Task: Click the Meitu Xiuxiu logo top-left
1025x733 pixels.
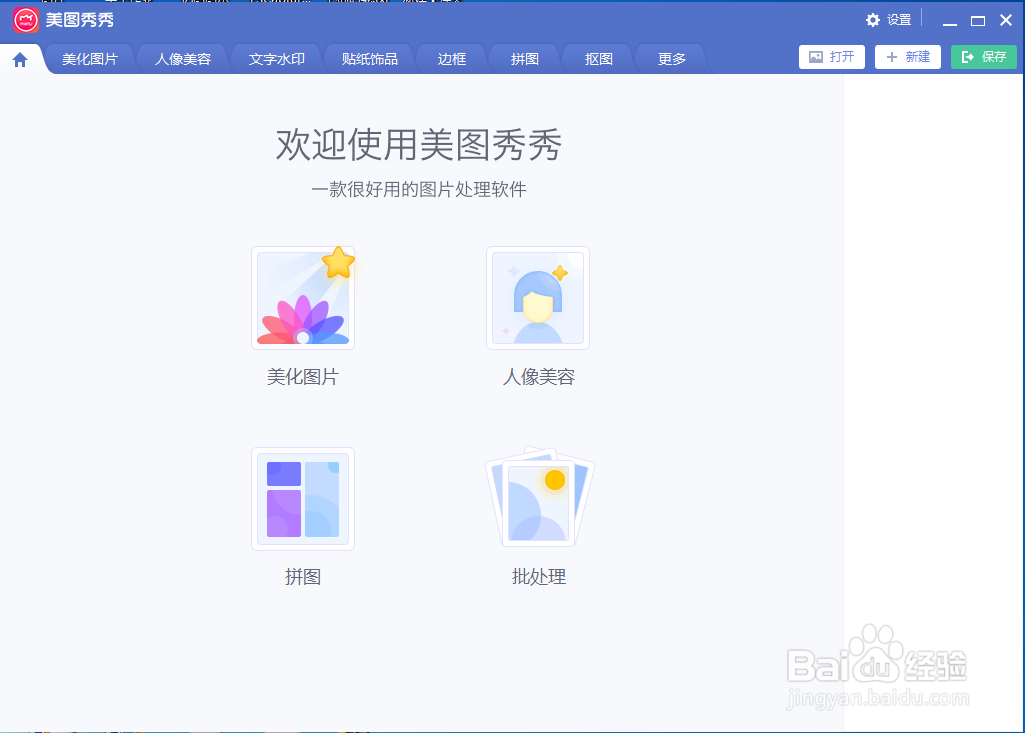Action: click(26, 20)
